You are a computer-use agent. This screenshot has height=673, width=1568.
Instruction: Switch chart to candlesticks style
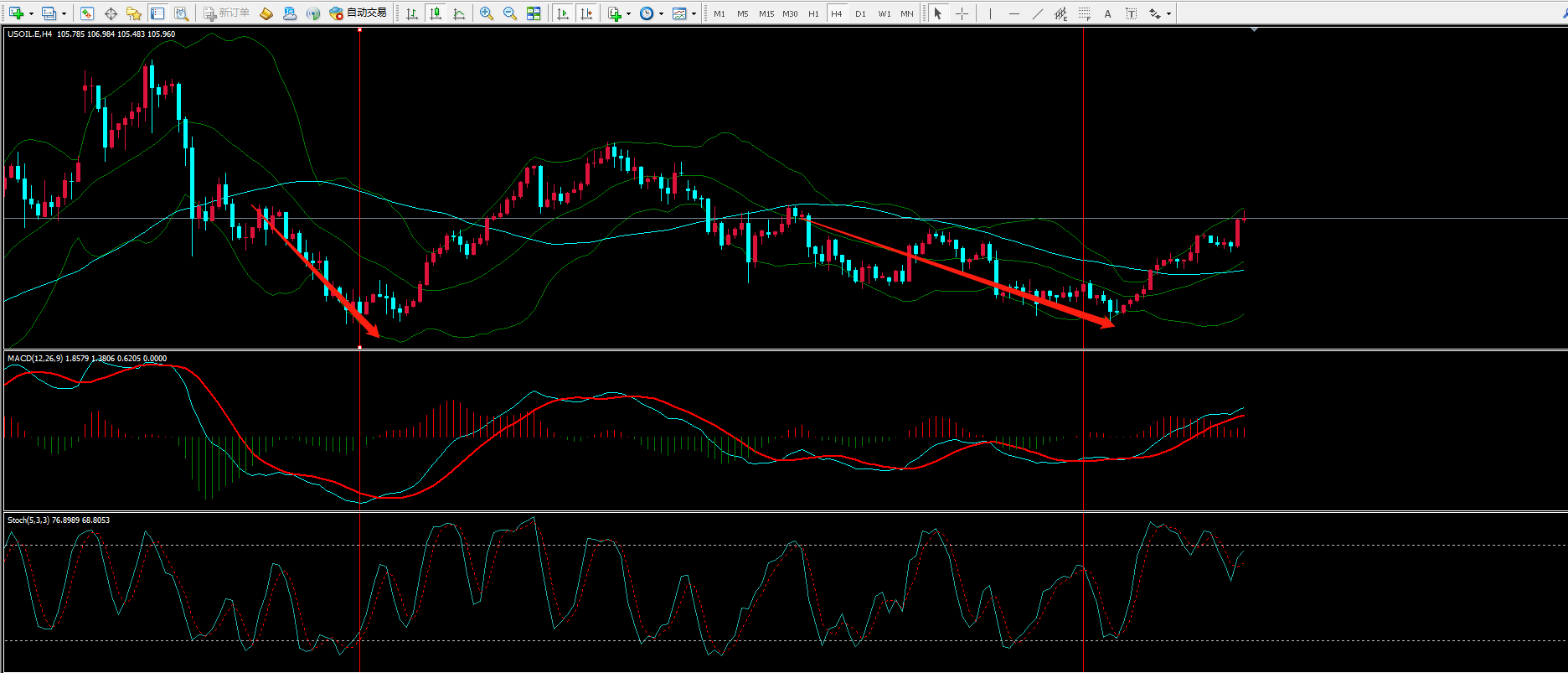pos(436,13)
